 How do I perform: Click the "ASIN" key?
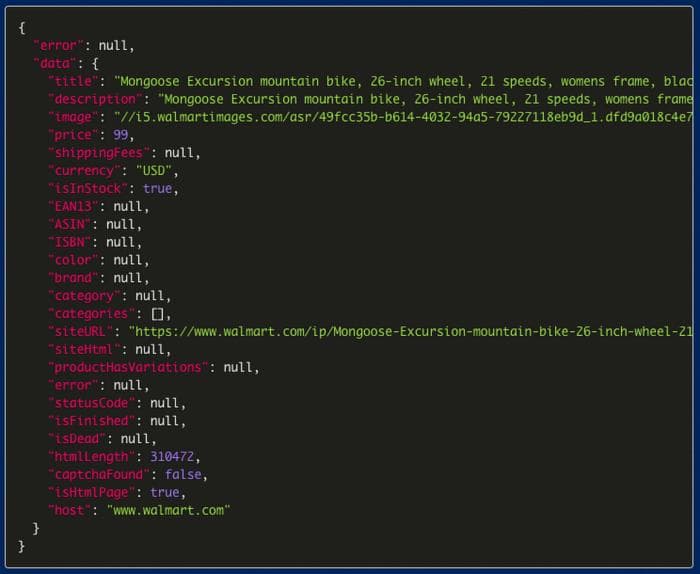click(72, 225)
